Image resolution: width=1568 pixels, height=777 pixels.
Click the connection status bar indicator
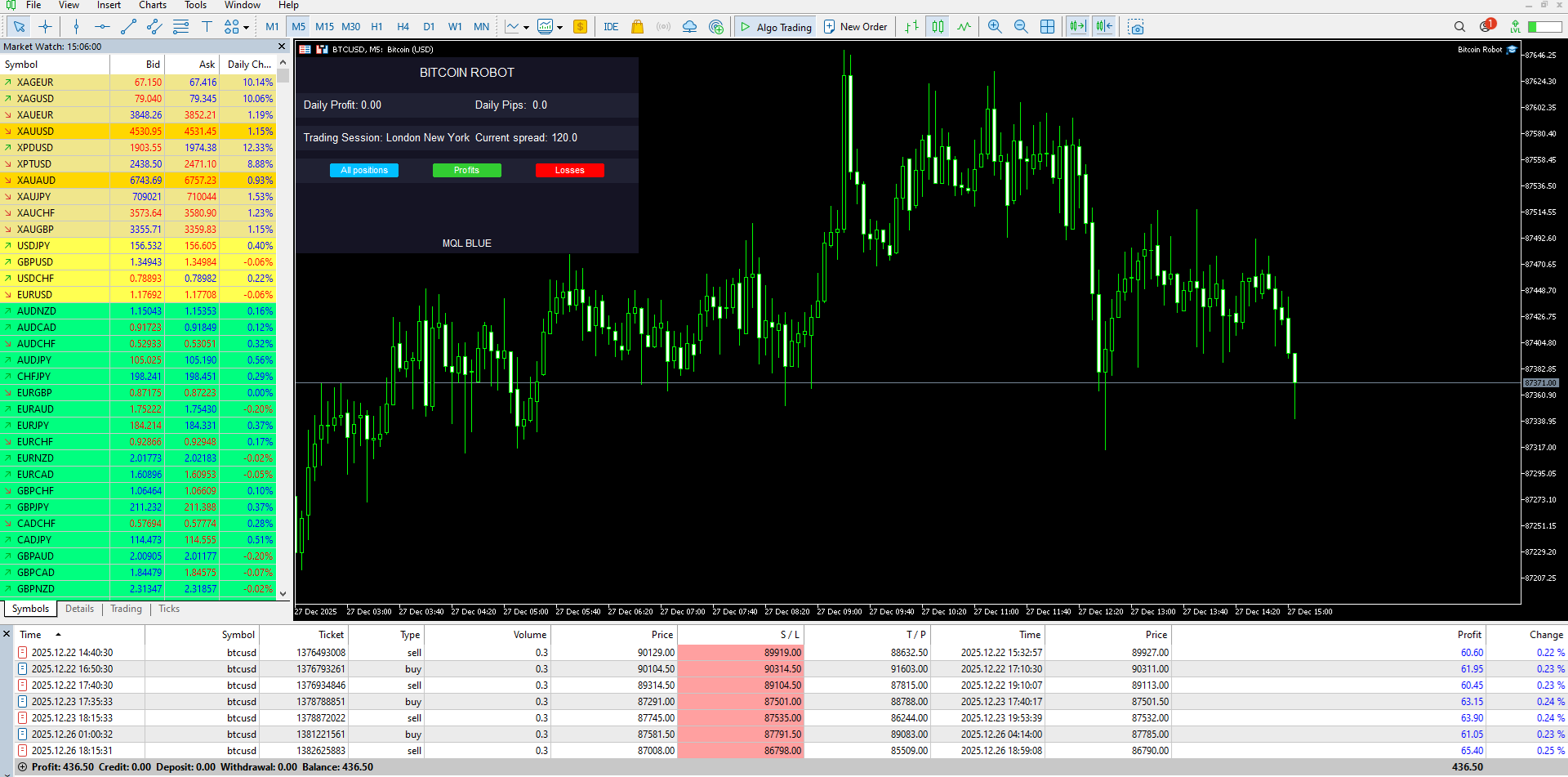(x=1545, y=27)
